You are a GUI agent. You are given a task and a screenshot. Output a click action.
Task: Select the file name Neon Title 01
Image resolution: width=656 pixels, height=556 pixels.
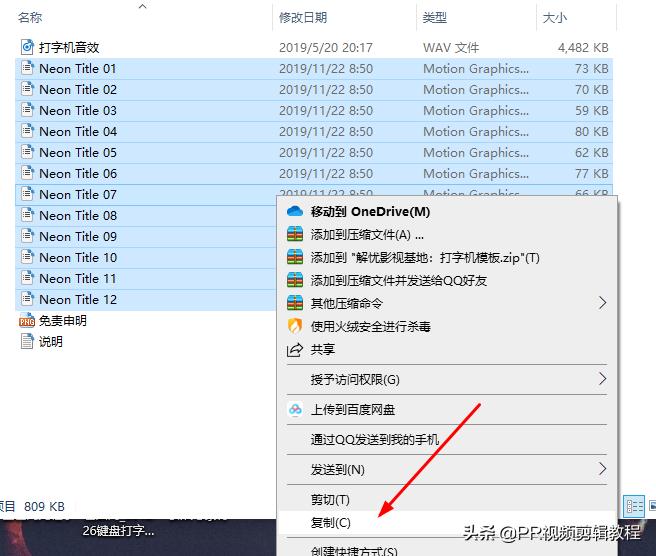(x=78, y=68)
